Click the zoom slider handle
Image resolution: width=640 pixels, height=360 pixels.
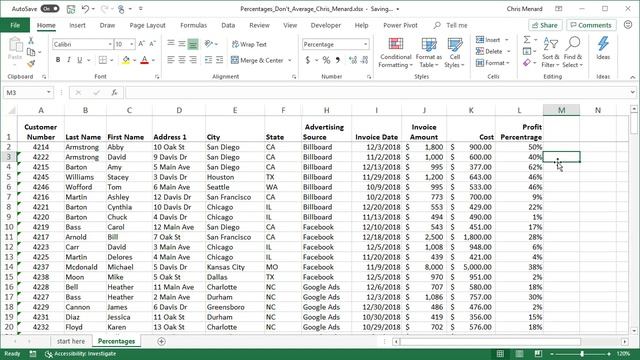coord(582,354)
